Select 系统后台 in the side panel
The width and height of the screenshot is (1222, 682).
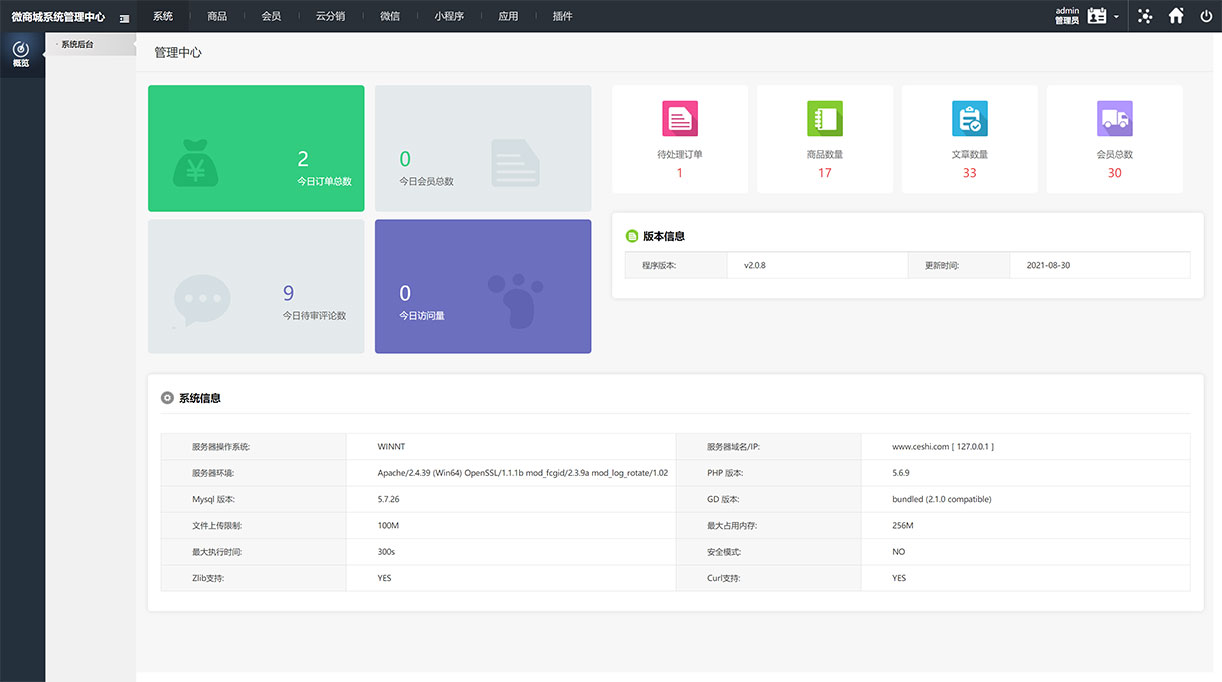[x=77, y=45]
